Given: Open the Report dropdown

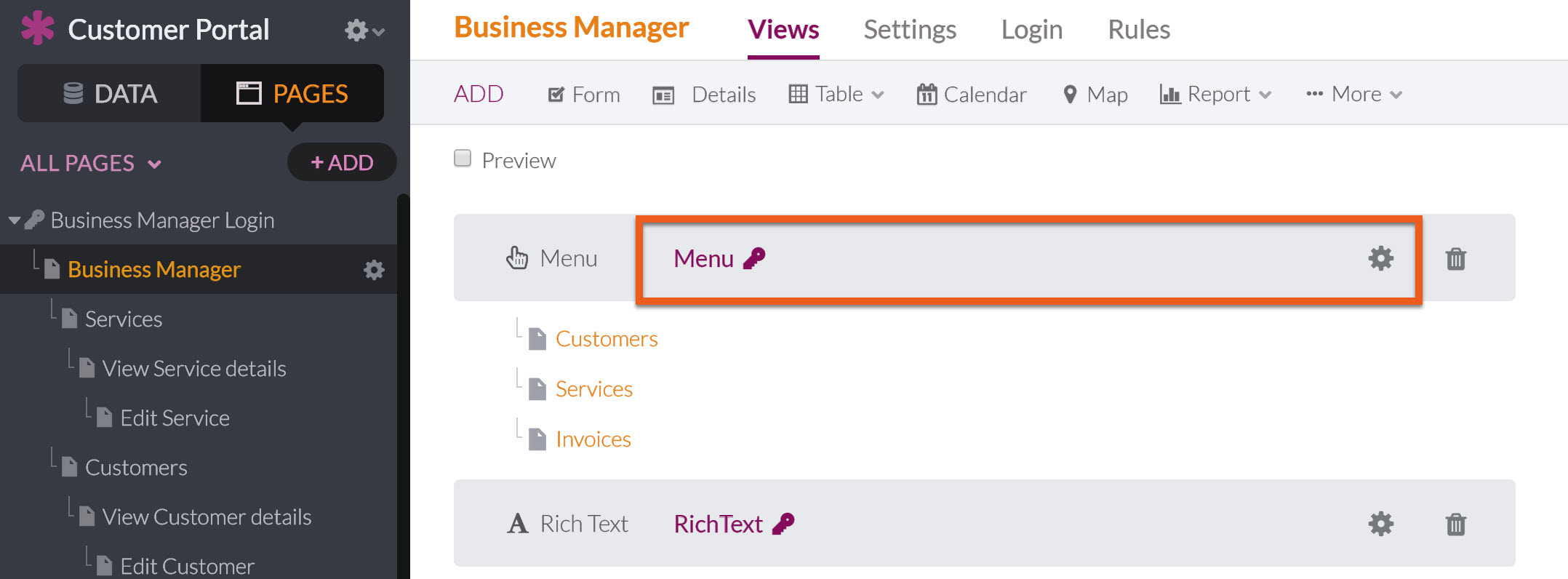Looking at the screenshot, I should [x=1215, y=95].
